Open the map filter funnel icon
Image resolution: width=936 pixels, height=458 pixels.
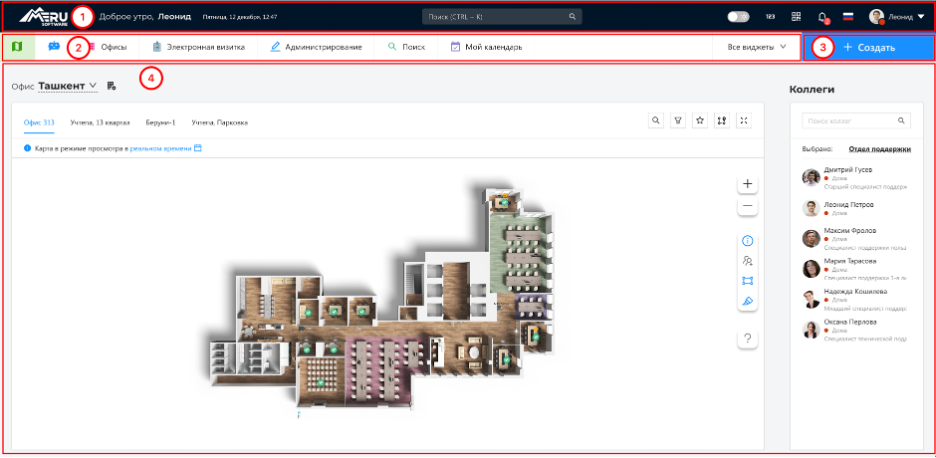678,121
